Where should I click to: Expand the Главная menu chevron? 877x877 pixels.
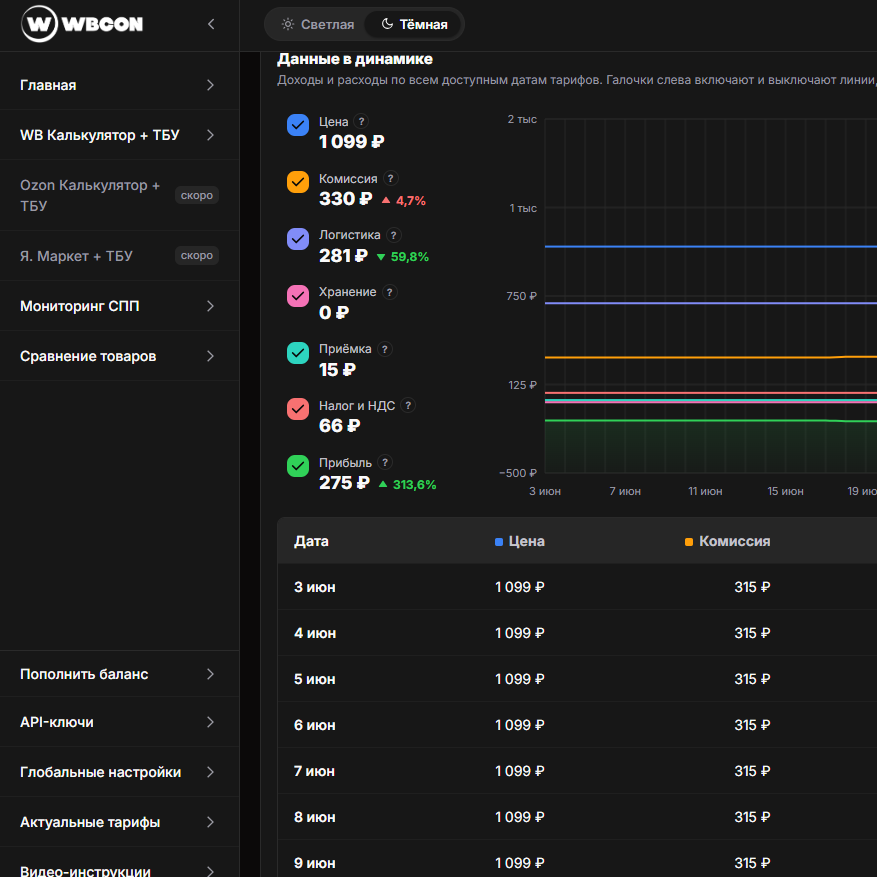(x=210, y=85)
